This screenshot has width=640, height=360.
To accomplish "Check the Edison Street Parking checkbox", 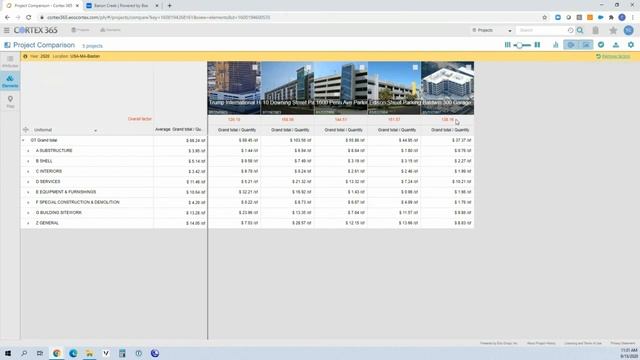I will pos(415,67).
